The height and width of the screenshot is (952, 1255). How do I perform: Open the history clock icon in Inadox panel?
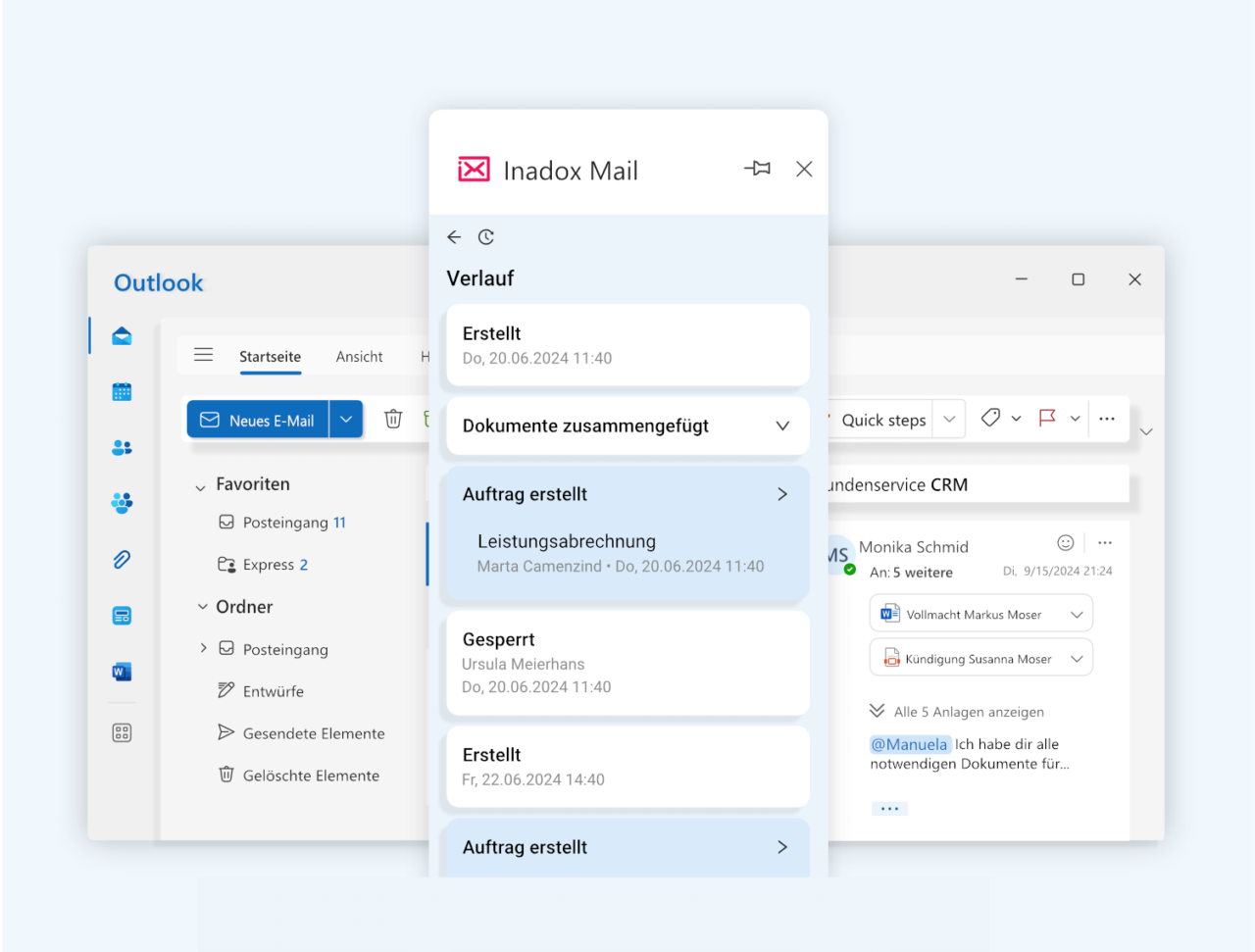point(486,237)
